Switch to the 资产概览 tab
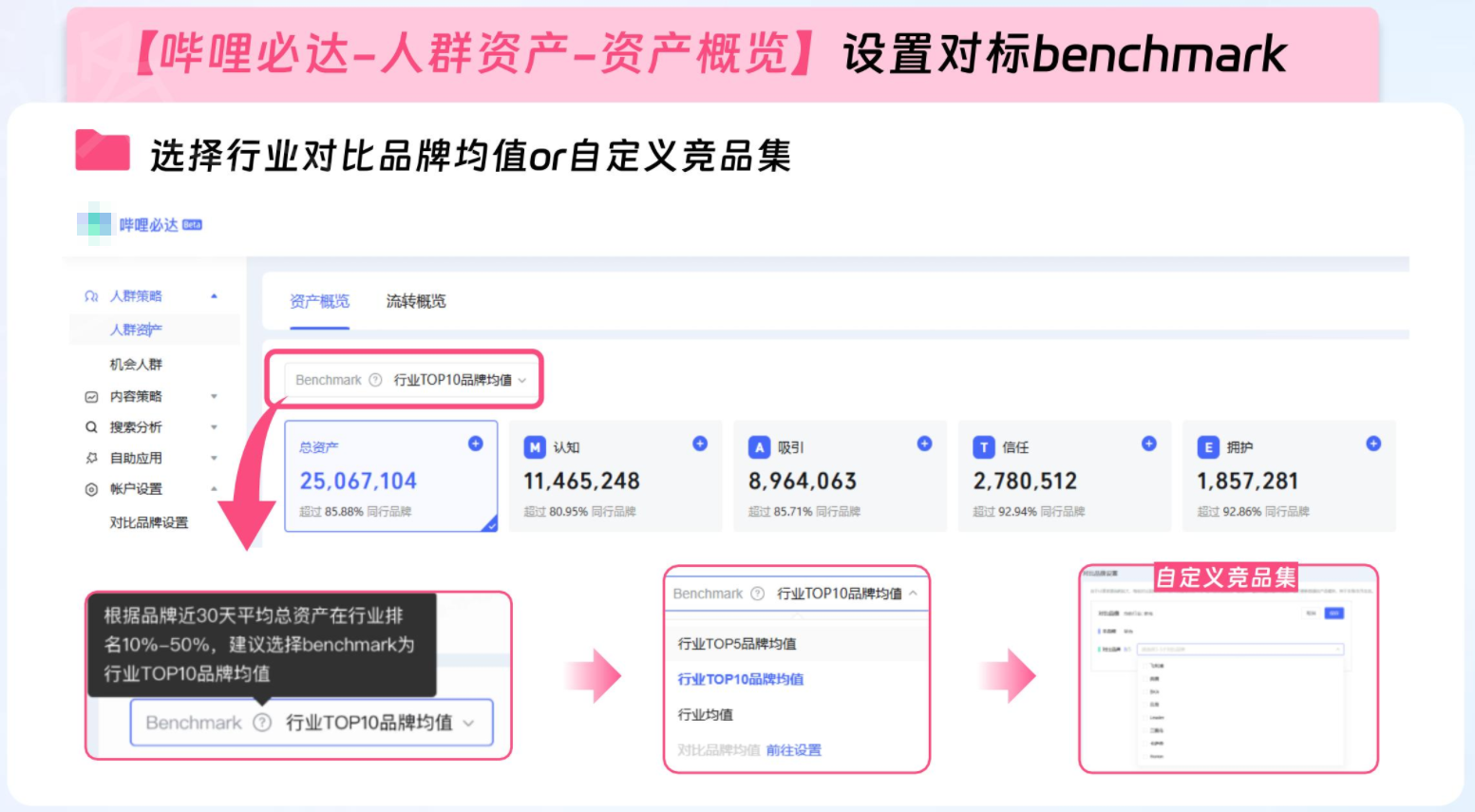This screenshot has width=1475, height=812. (x=319, y=301)
